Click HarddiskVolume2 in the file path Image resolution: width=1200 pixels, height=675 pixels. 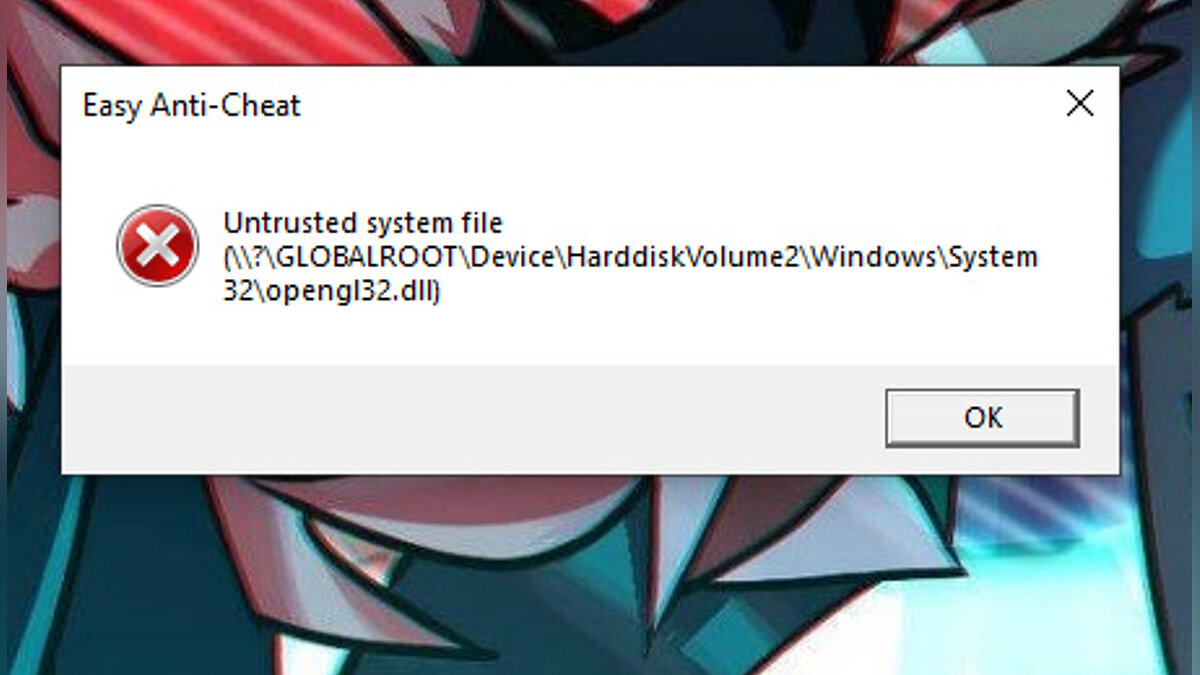coord(681,258)
